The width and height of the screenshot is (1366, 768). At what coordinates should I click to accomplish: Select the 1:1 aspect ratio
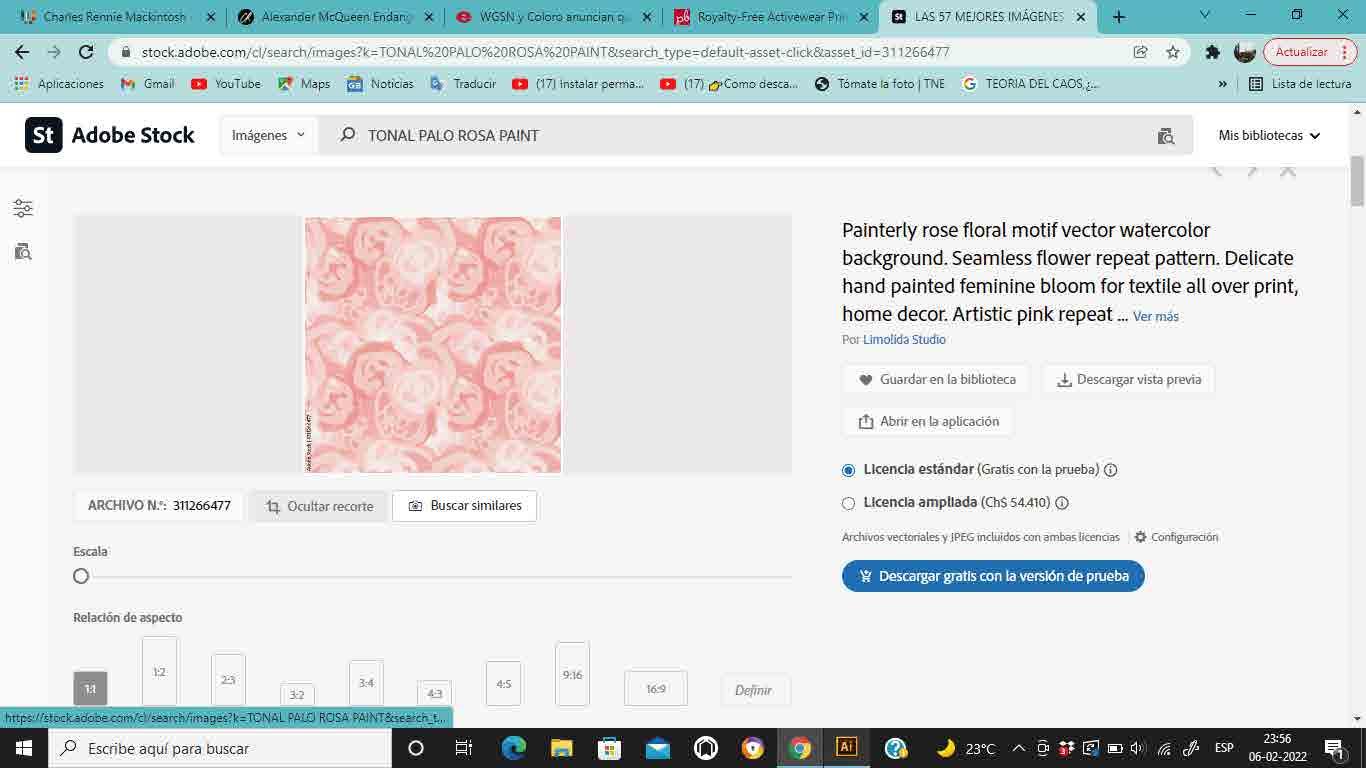point(90,688)
